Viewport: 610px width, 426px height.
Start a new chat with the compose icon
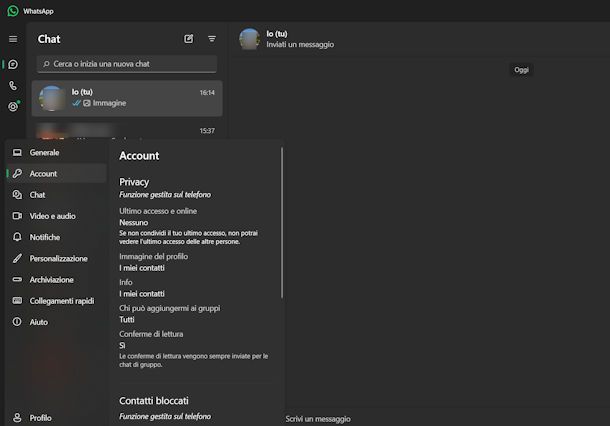(x=189, y=39)
